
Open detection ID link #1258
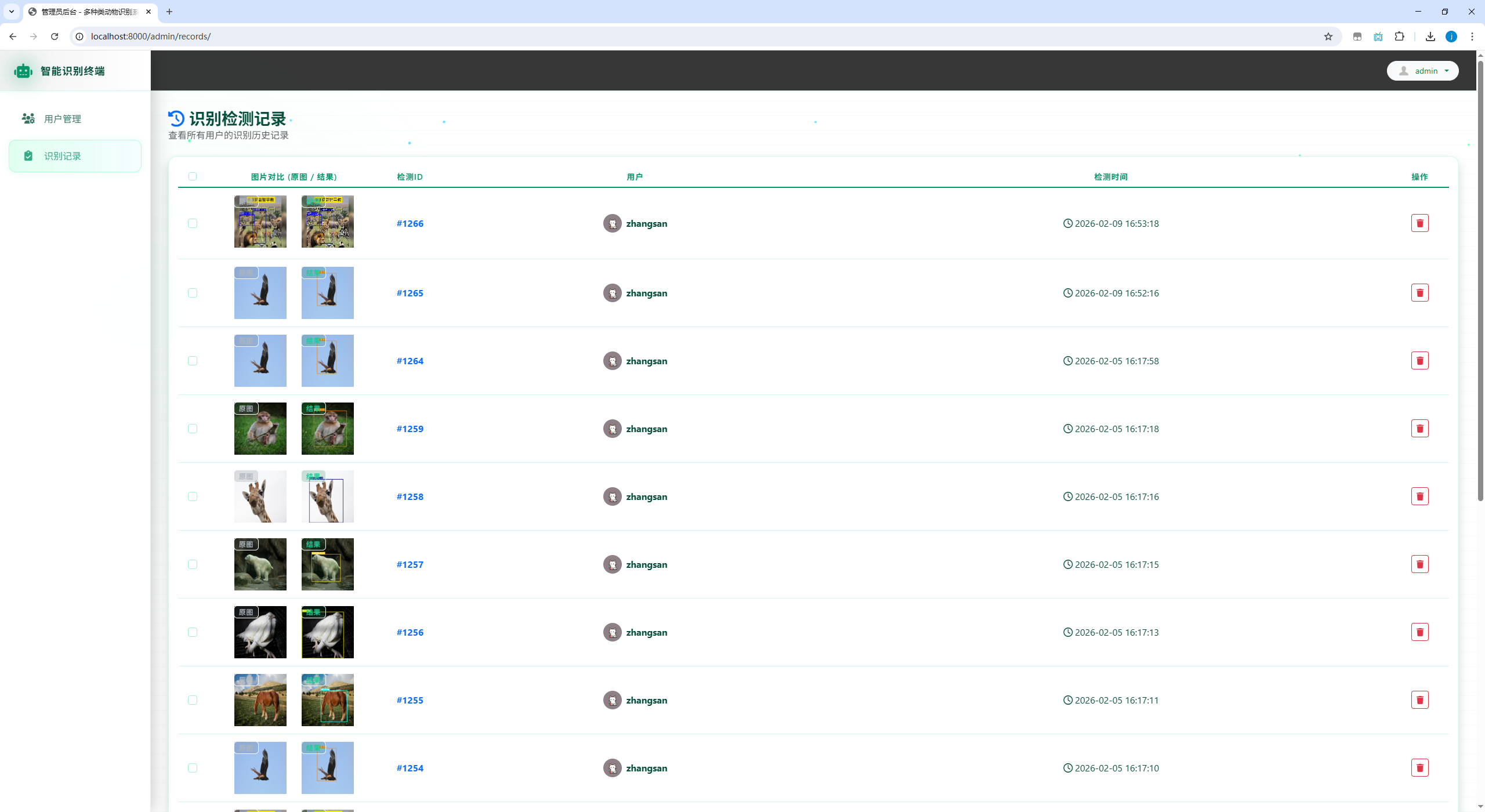[410, 496]
